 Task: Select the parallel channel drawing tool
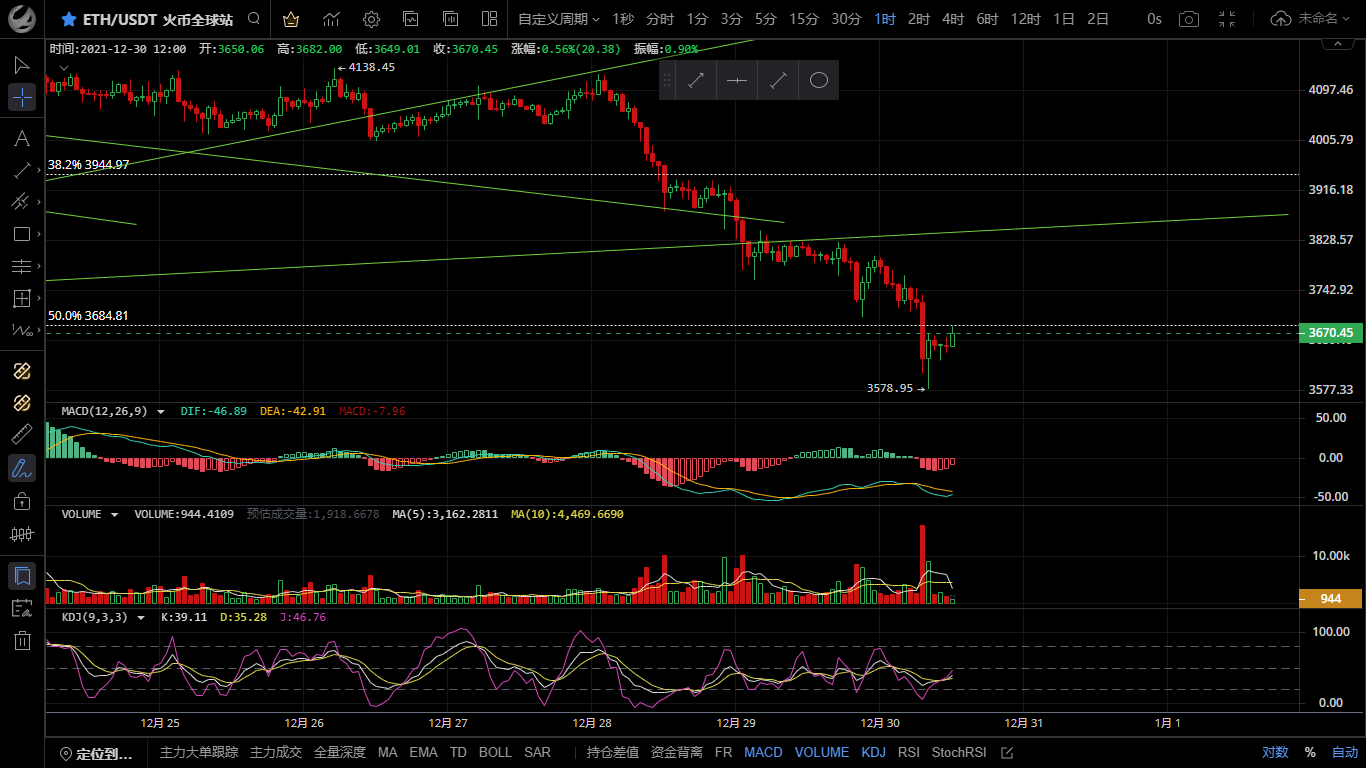coord(22,202)
